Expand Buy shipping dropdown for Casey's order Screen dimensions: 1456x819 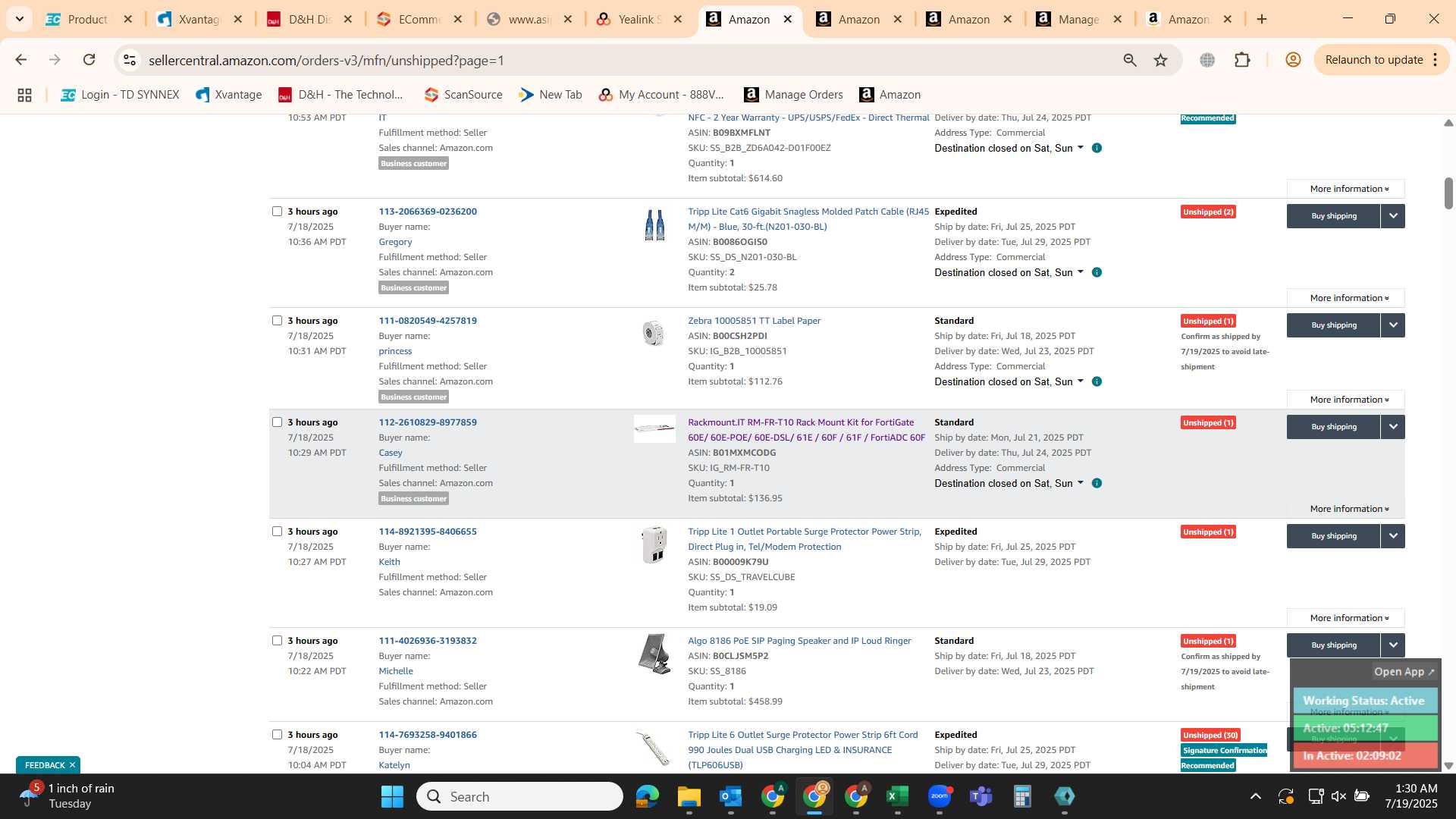point(1393,427)
